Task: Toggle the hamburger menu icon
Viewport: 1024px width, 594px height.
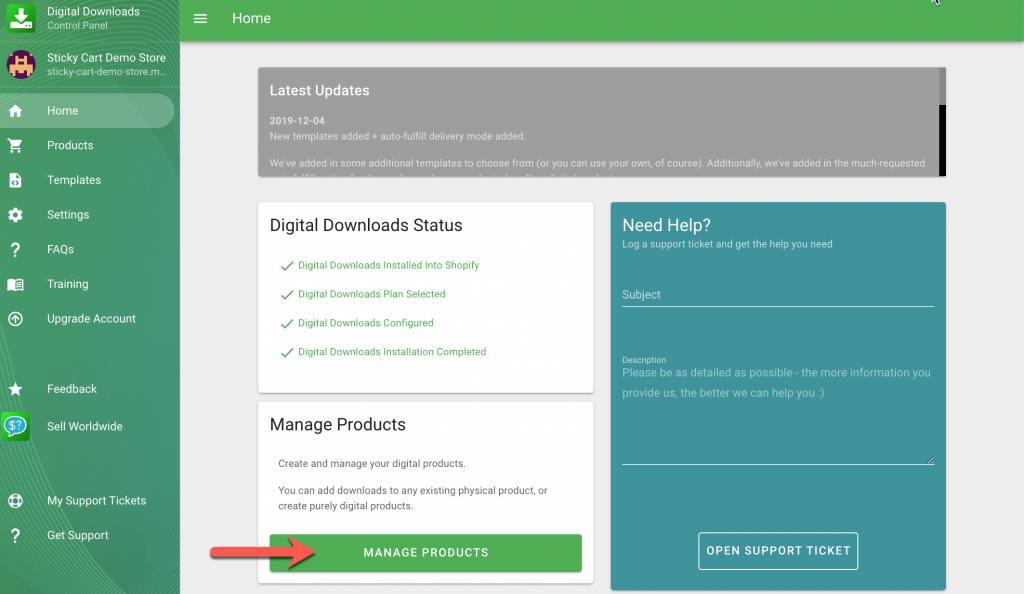Action: [x=200, y=18]
